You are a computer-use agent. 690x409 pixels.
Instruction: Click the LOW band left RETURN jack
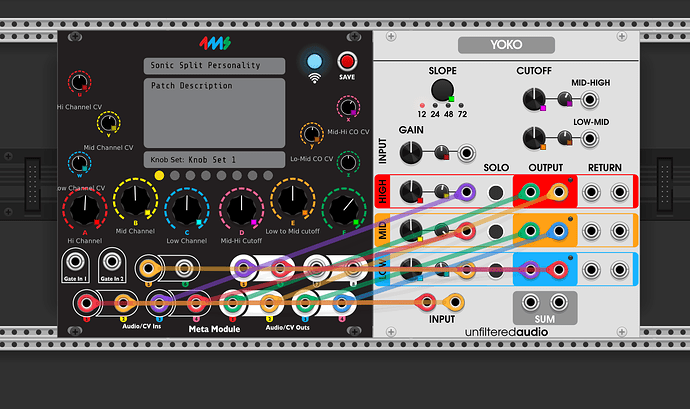[591, 270]
